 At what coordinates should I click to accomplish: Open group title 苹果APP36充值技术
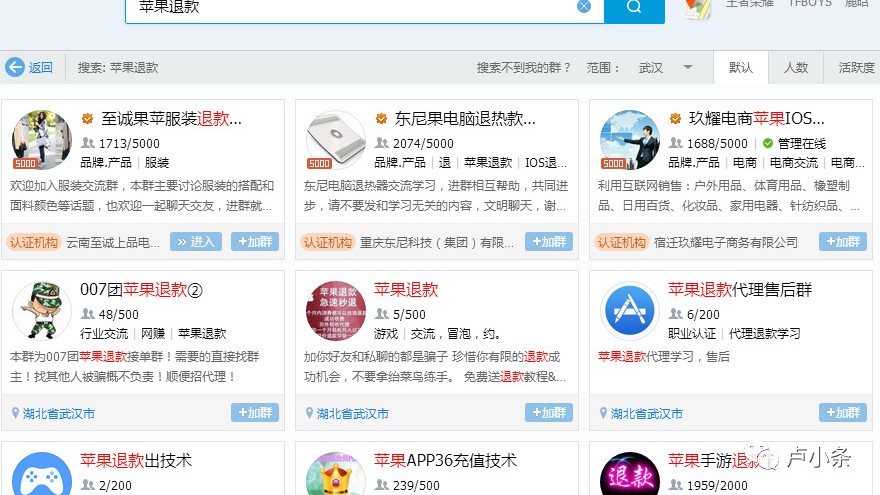pos(446,461)
